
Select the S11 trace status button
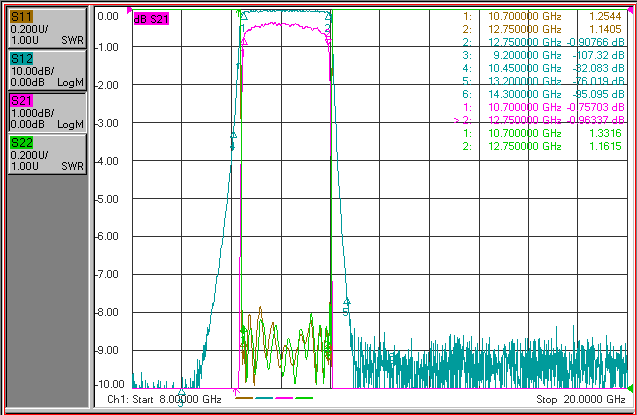47,28
